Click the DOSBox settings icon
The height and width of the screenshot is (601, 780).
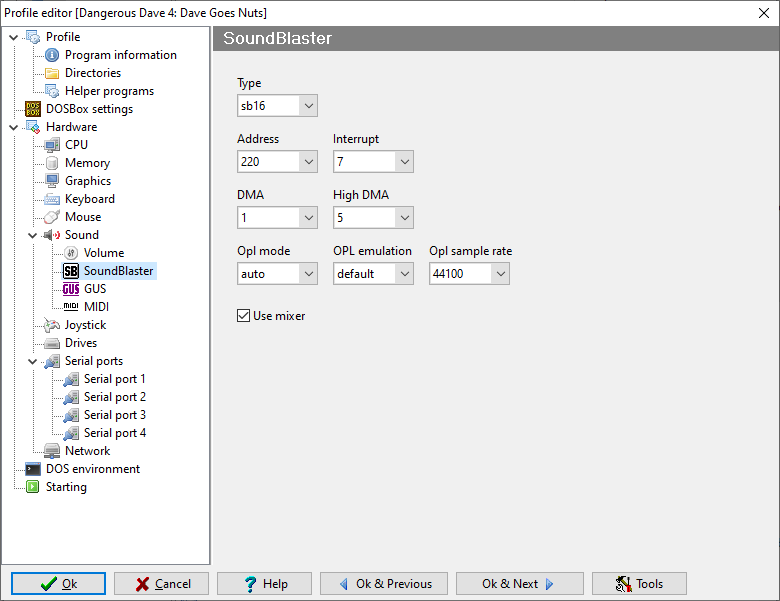[33, 109]
